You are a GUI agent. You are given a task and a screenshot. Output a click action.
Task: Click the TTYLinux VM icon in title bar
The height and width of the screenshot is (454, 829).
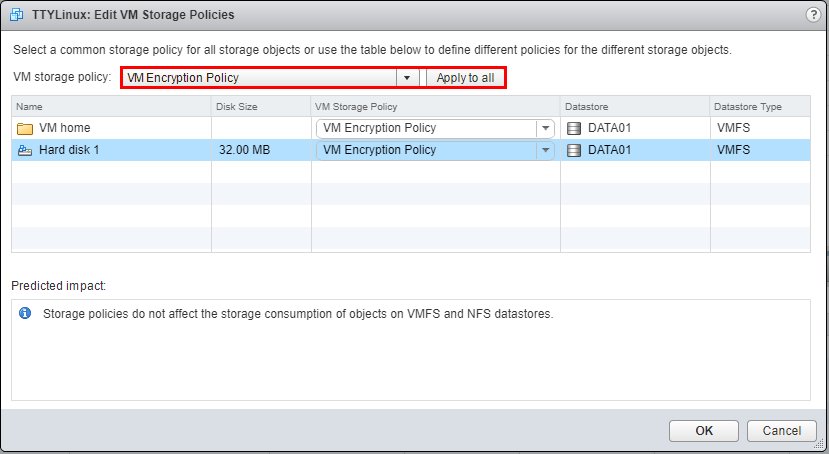(x=16, y=14)
